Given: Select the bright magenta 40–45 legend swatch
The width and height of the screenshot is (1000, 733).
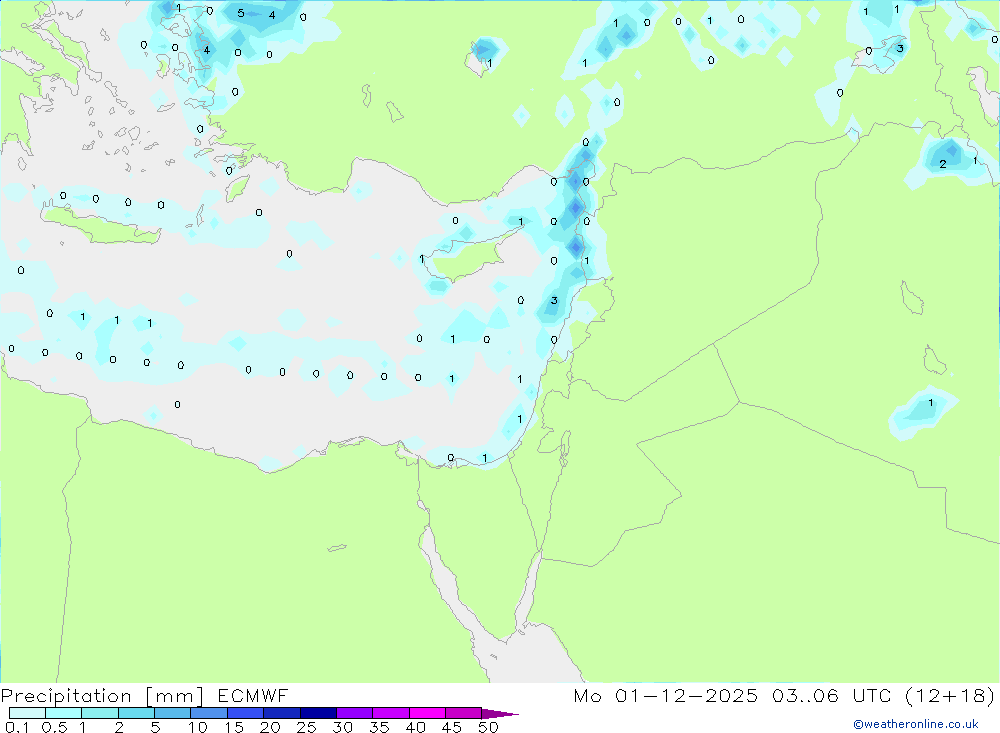Looking at the screenshot, I should (427, 713).
